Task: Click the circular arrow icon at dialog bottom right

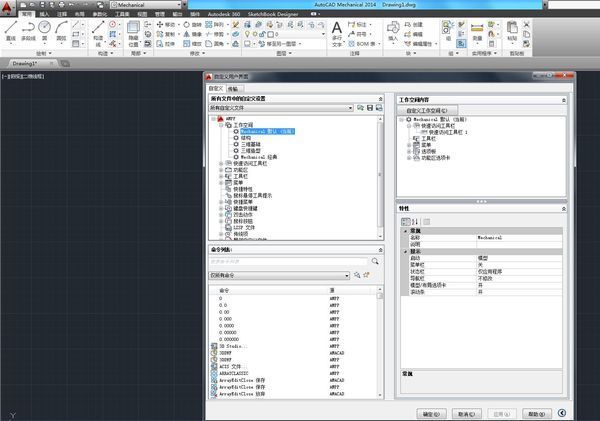Action: tap(562, 413)
